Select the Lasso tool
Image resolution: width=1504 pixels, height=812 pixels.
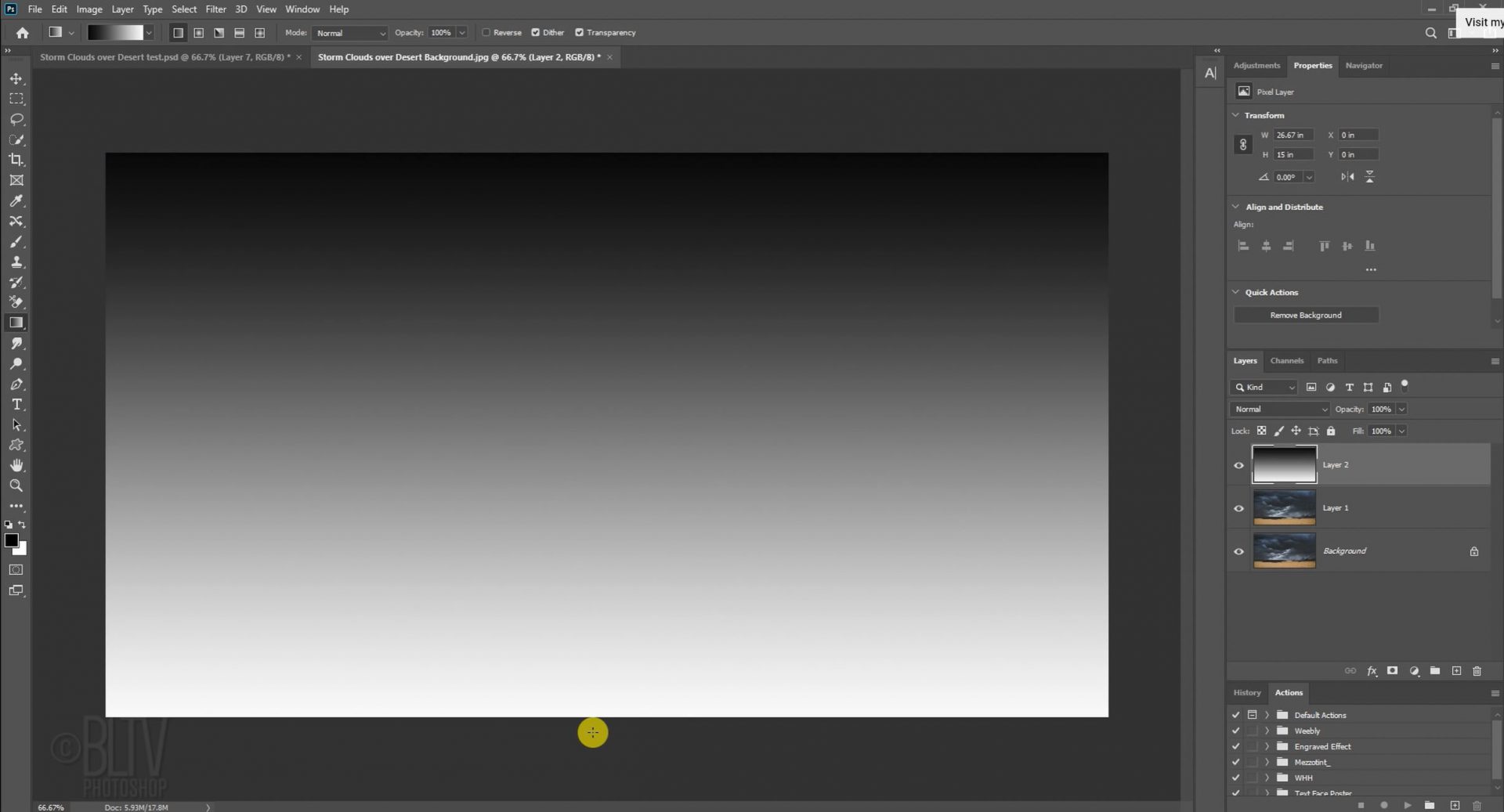pos(16,119)
